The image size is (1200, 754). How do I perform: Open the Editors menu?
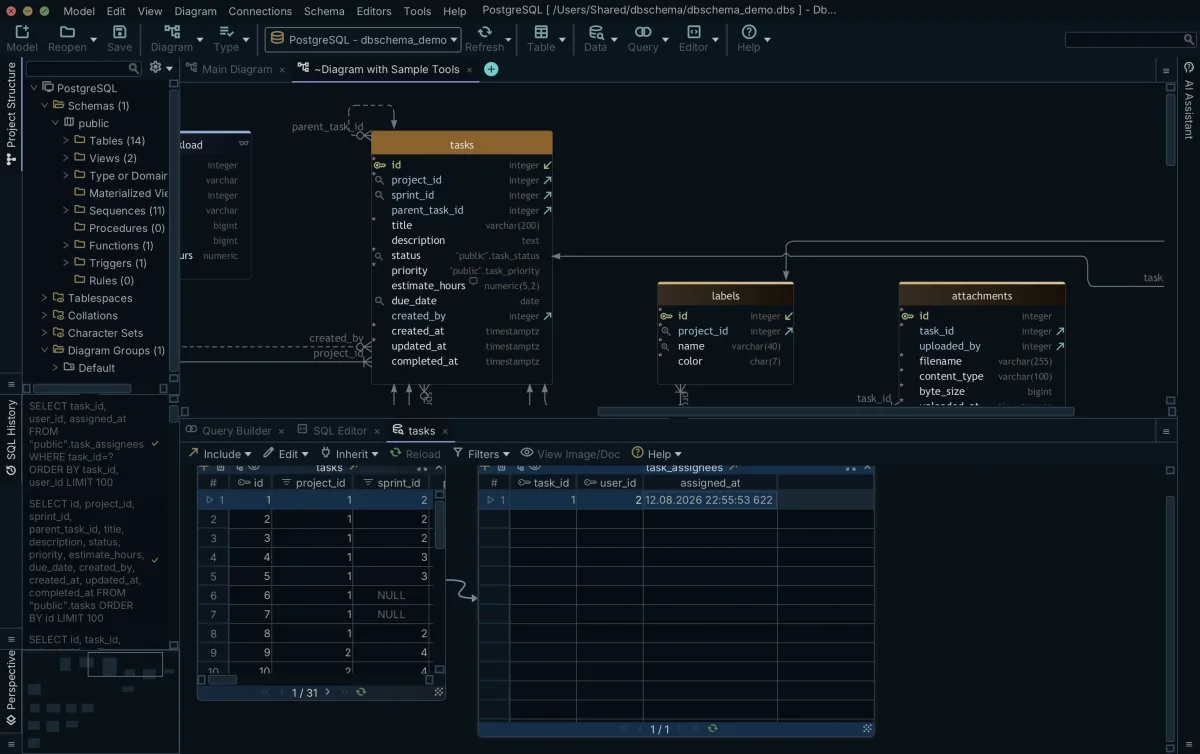(x=374, y=11)
